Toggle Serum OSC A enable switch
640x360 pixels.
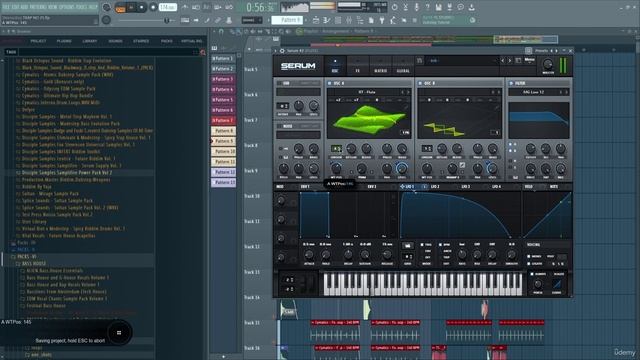[x=329, y=83]
